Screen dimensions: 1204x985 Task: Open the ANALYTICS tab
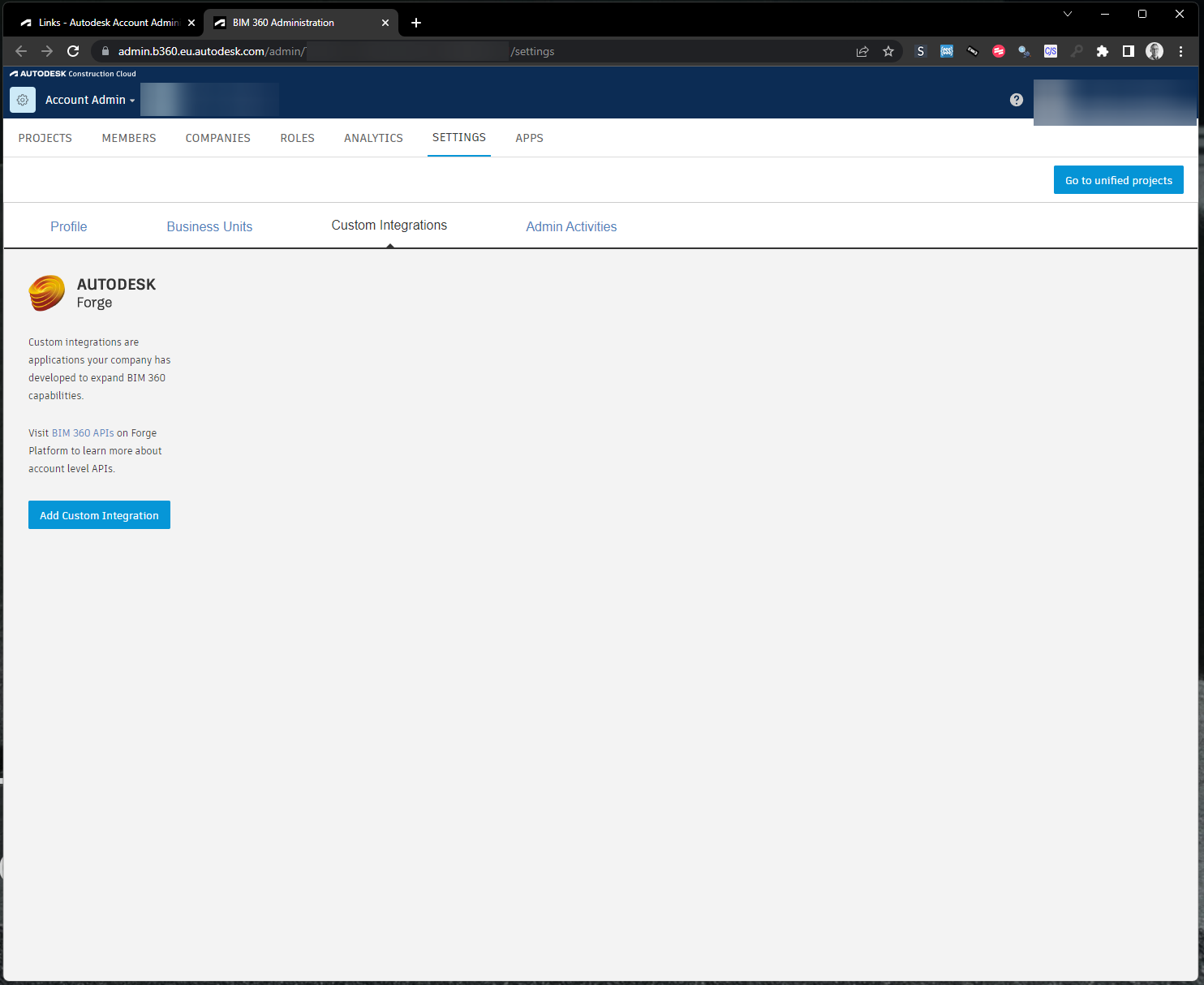click(373, 138)
